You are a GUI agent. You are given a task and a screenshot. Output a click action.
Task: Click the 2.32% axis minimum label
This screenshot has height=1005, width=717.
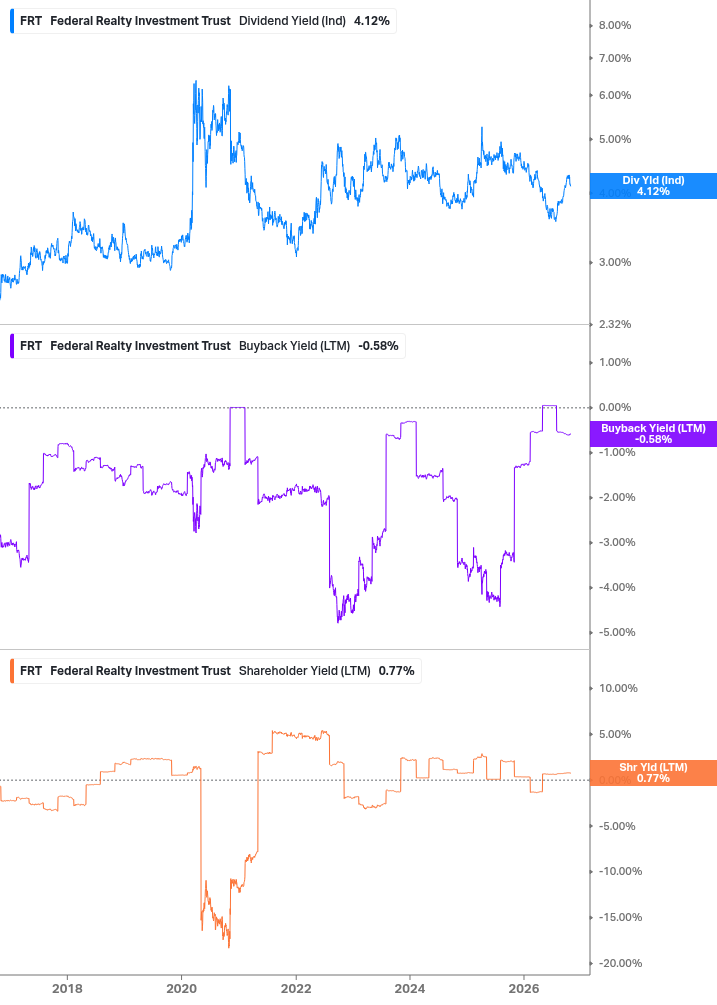point(614,324)
